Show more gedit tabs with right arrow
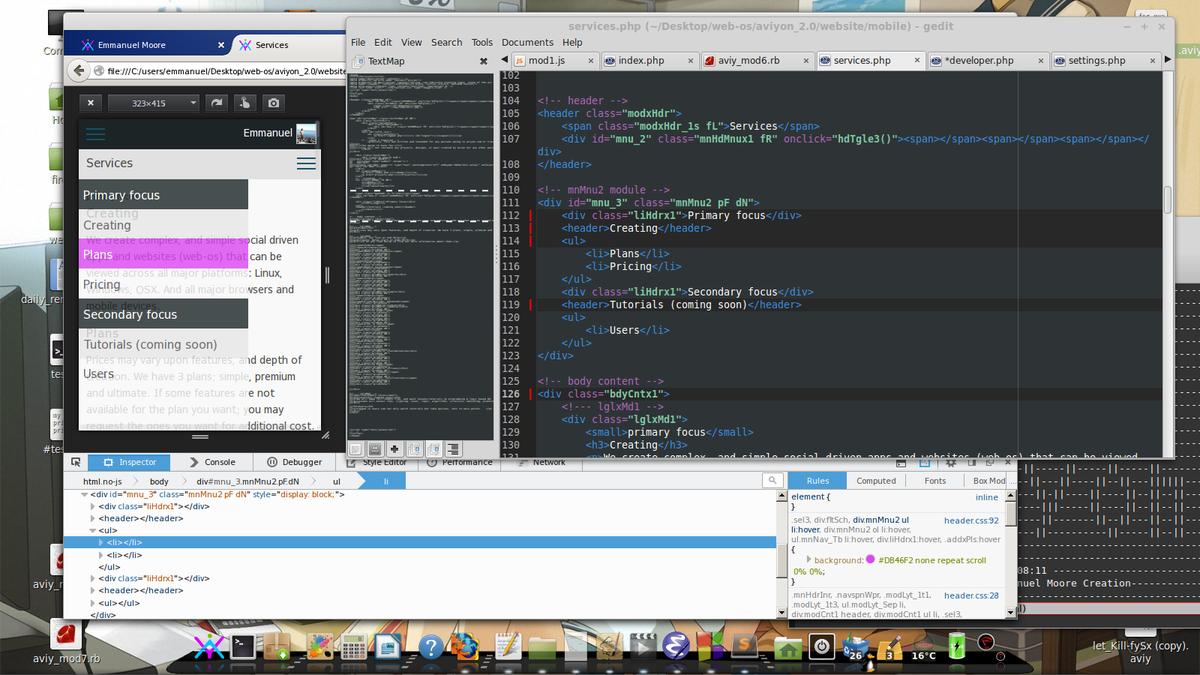 click(x=1168, y=60)
